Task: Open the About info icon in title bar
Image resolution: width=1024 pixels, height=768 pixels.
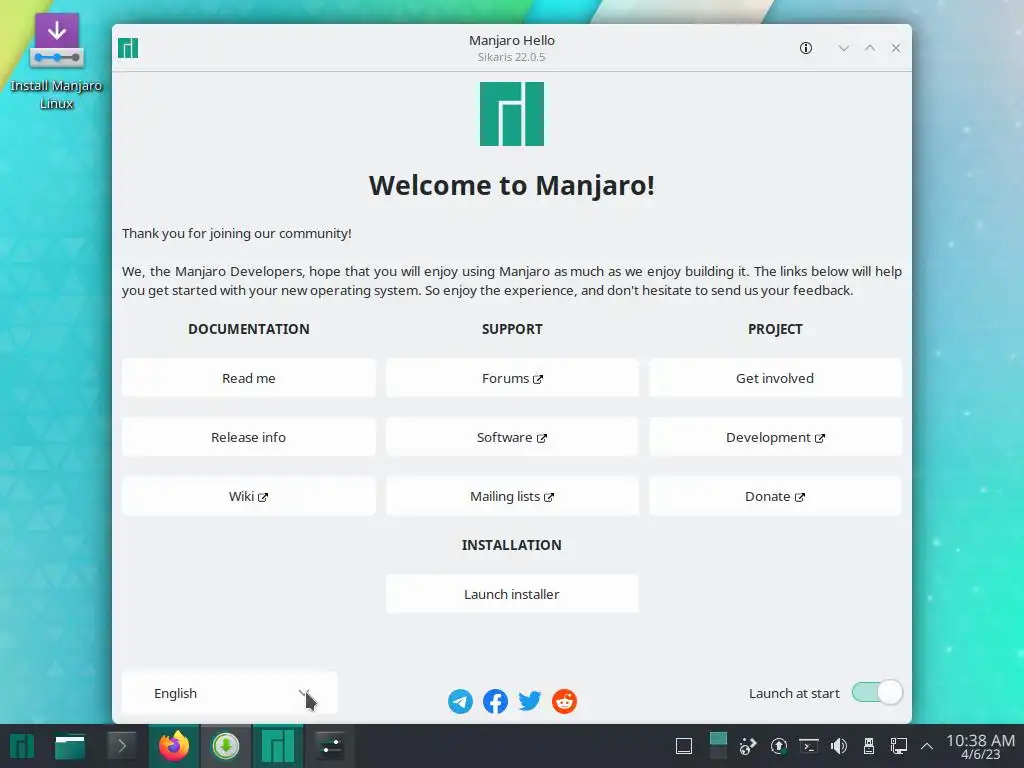Action: [x=806, y=48]
